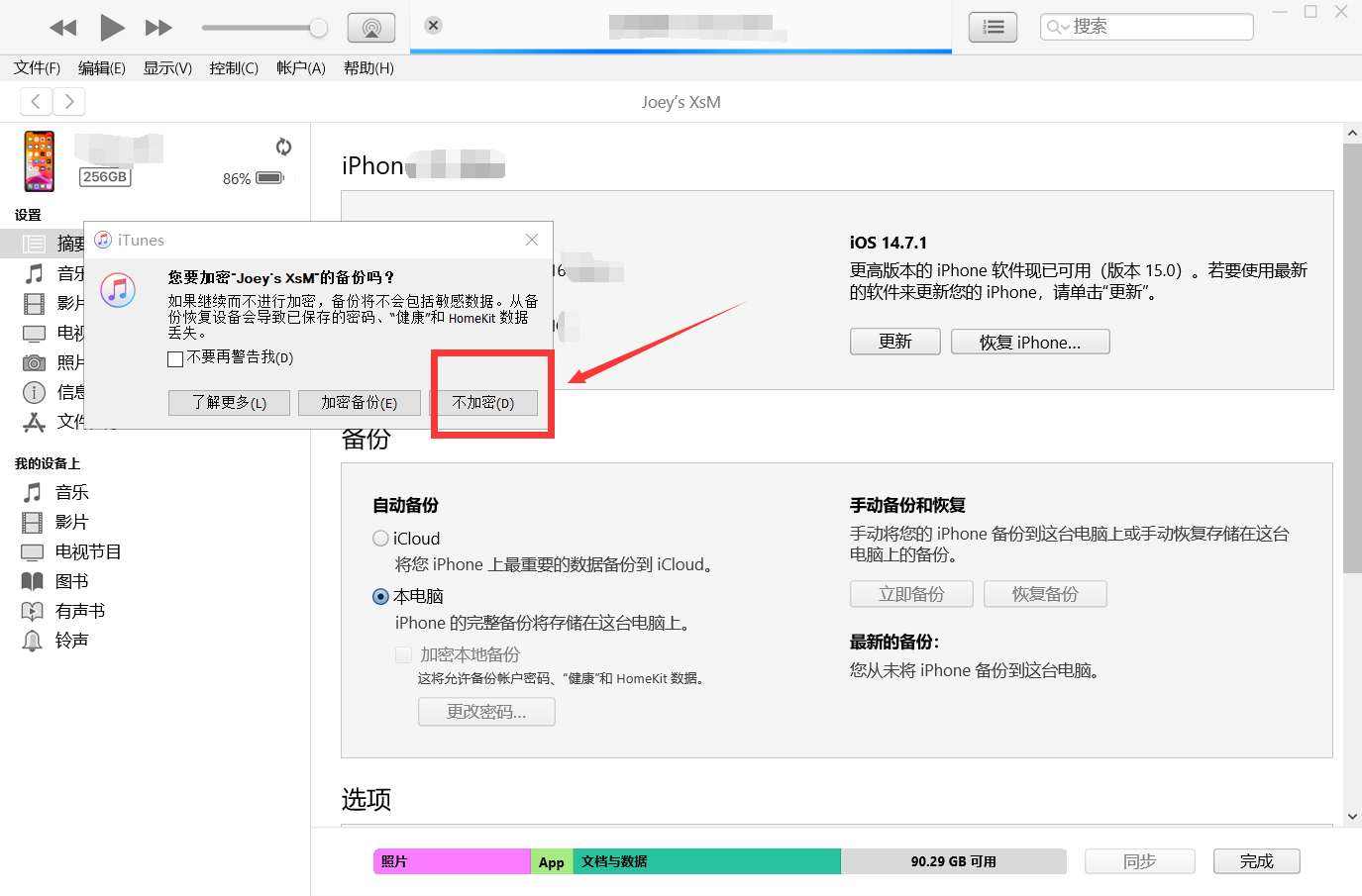Select the 音乐 note icon under 设置

click(x=35, y=273)
